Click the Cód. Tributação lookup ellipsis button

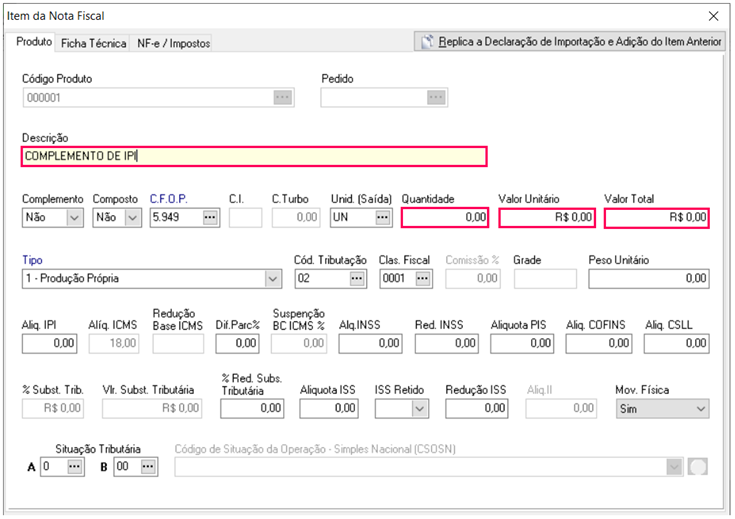(357, 278)
